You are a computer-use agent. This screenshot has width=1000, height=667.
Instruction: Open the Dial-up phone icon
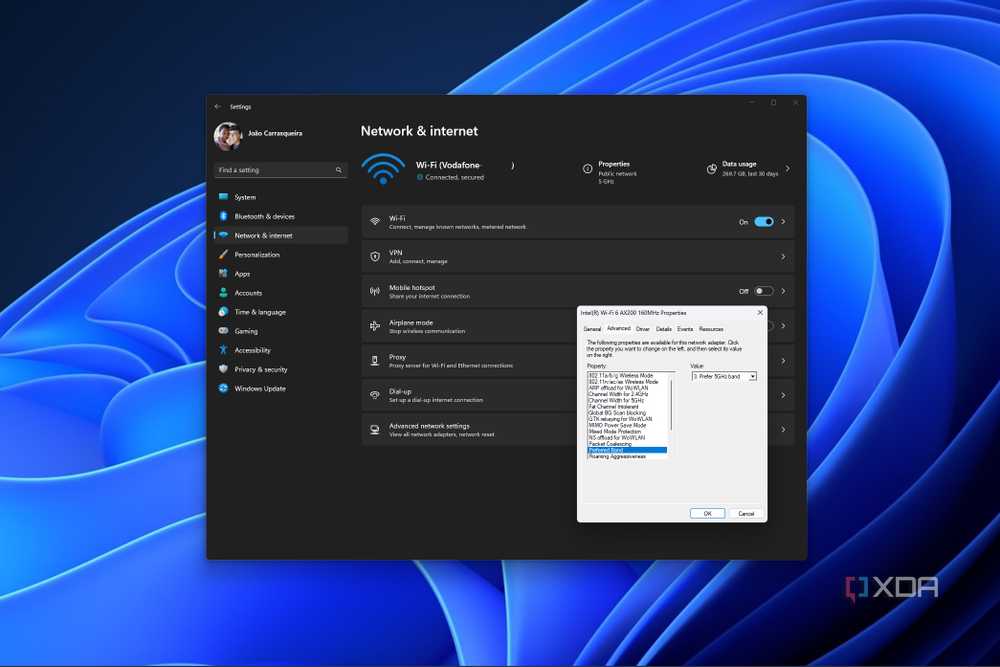[x=375, y=395]
